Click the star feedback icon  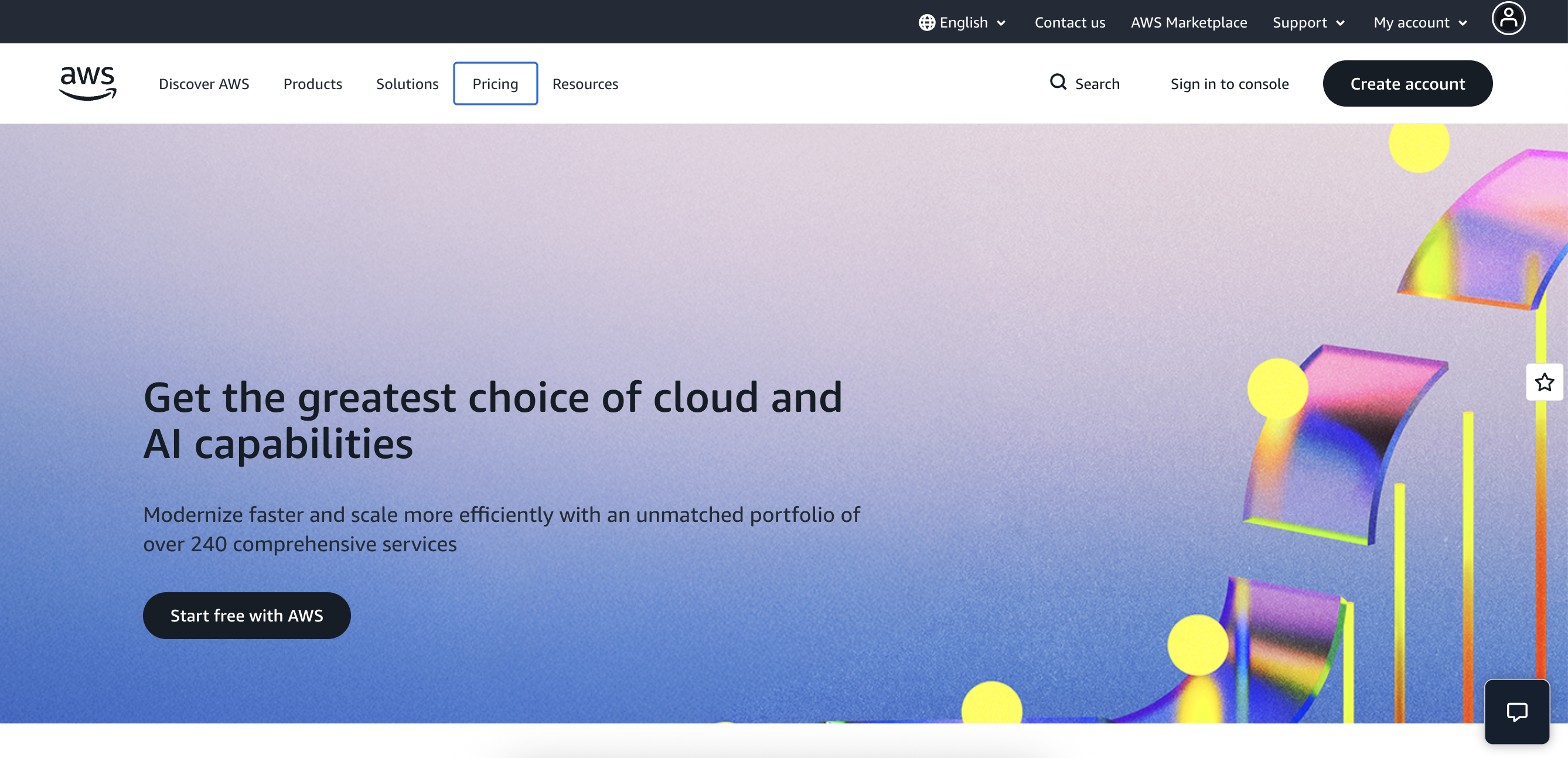[1543, 382]
